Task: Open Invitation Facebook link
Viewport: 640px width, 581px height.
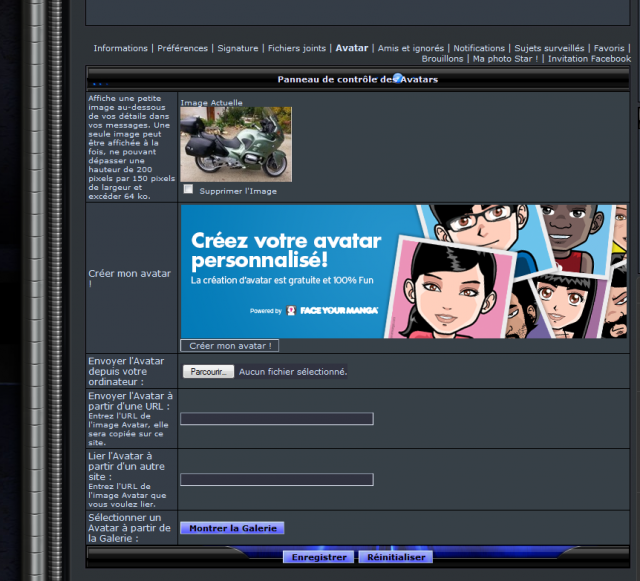Action: 589,59
